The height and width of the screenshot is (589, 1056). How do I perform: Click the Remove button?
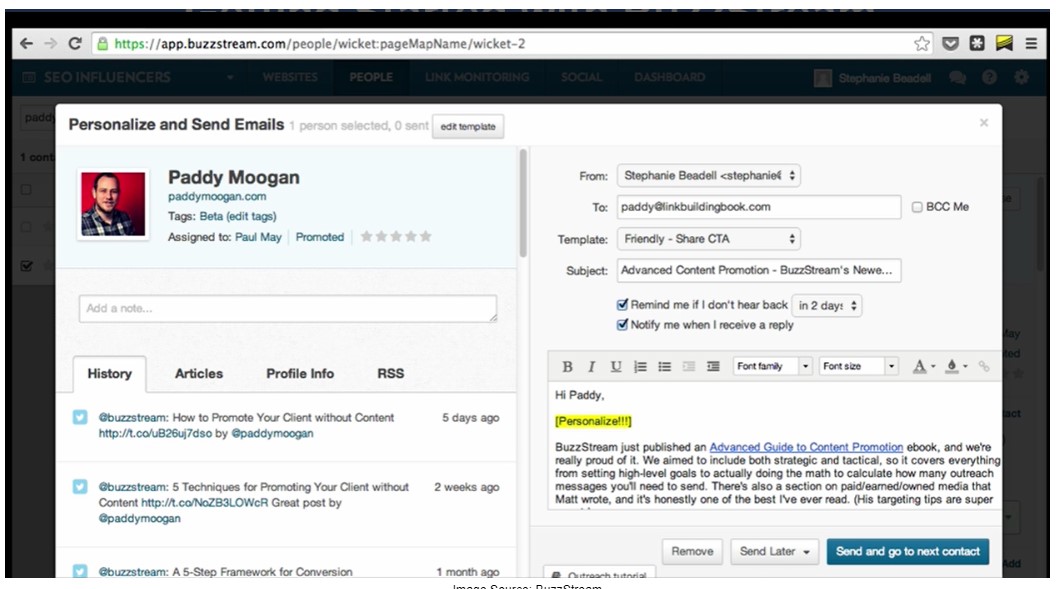pyautogui.click(x=692, y=551)
